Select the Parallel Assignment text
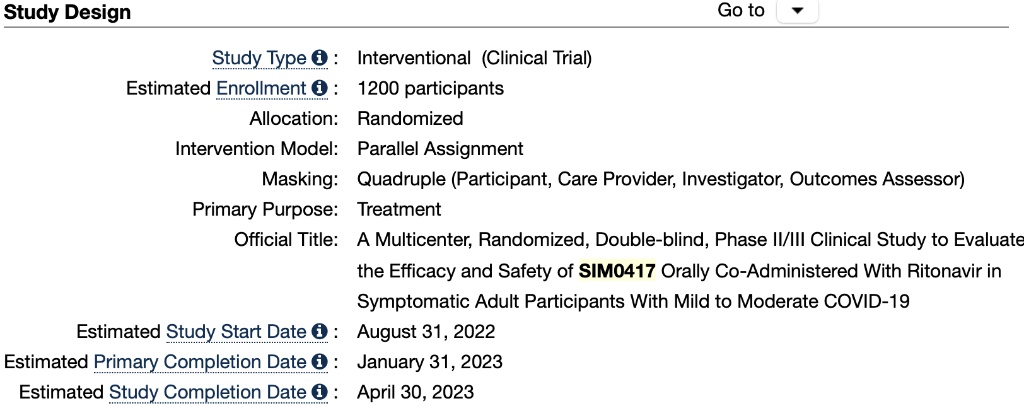The image size is (1024, 406). pos(440,149)
